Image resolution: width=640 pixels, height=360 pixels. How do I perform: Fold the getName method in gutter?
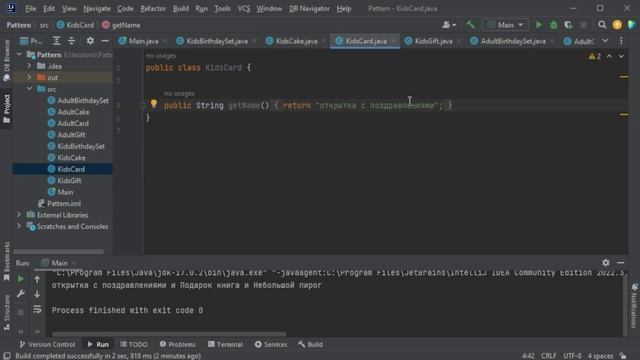pos(142,106)
